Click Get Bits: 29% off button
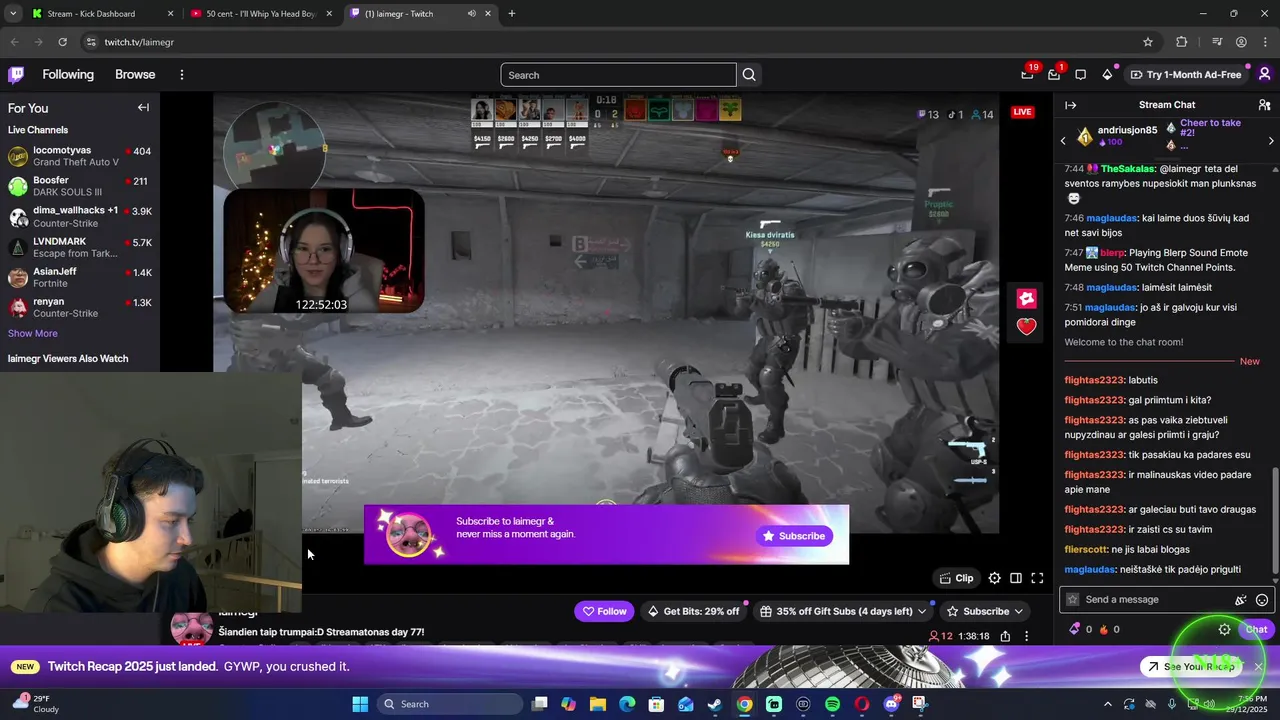 693,611
